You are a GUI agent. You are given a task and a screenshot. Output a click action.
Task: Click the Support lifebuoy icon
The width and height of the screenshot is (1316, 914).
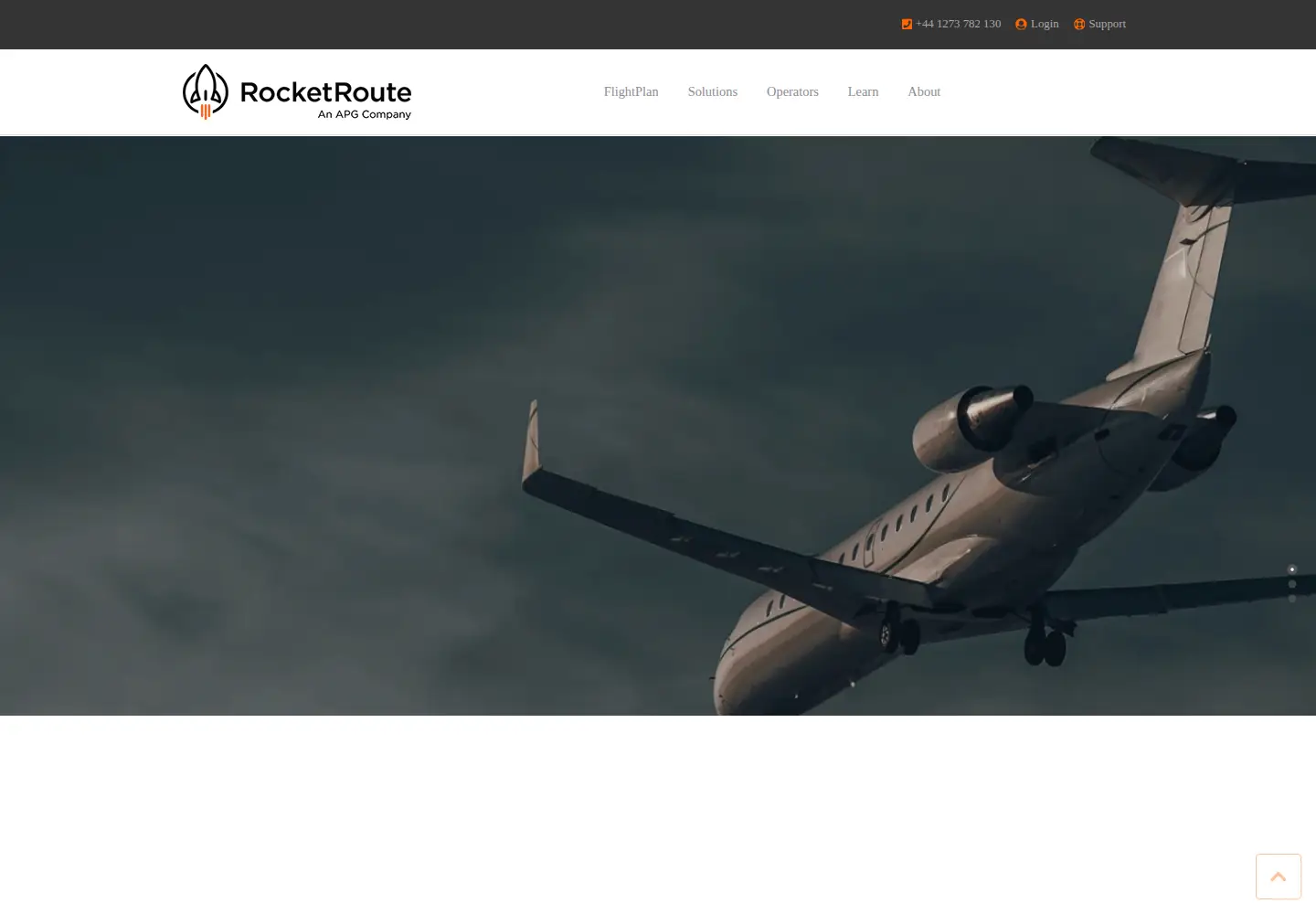coord(1079,24)
